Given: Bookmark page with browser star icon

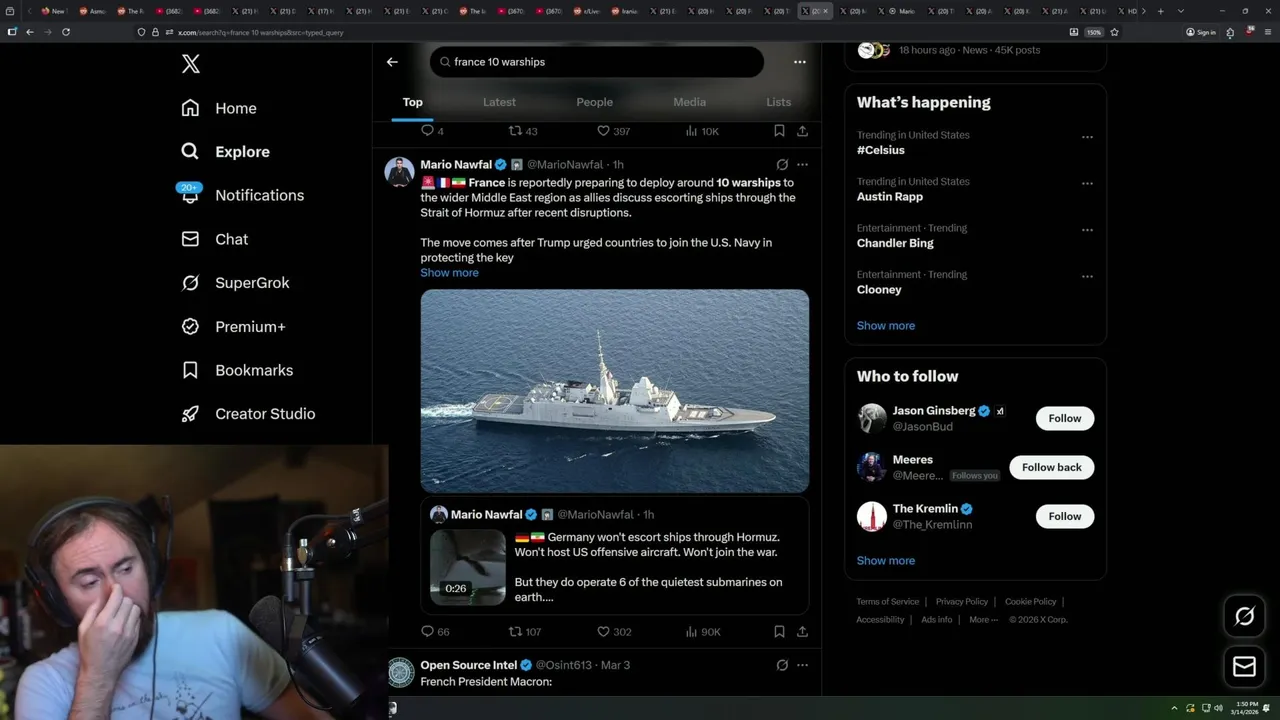Looking at the screenshot, I should click(x=1114, y=32).
